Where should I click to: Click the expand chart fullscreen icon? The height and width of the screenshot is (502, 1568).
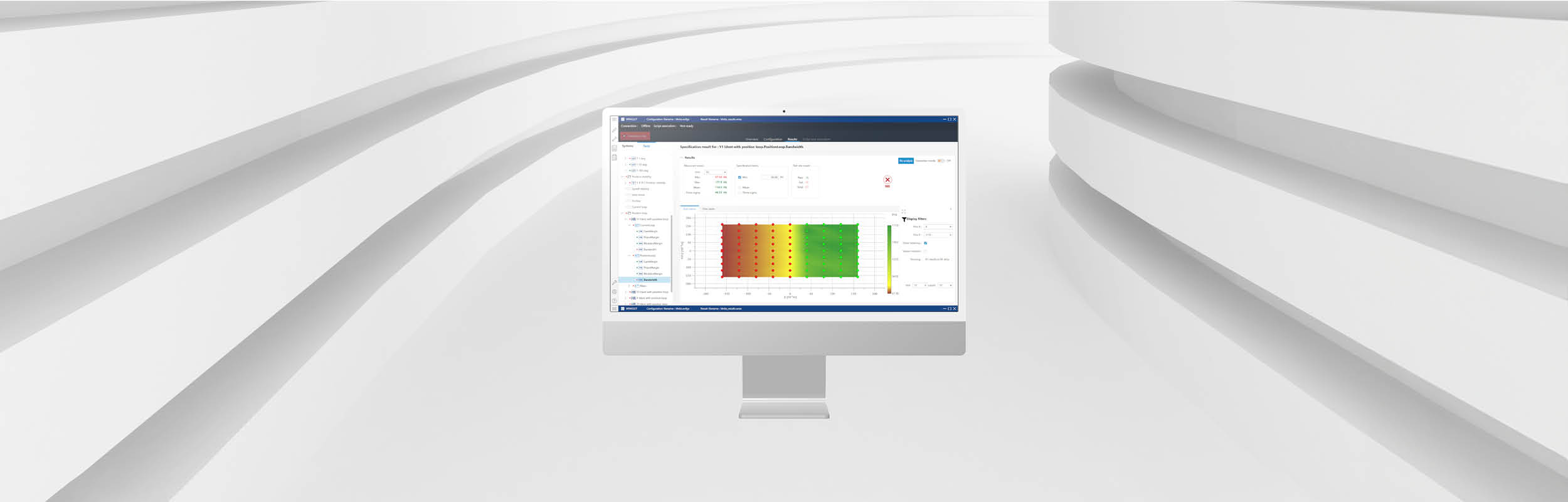click(x=904, y=211)
